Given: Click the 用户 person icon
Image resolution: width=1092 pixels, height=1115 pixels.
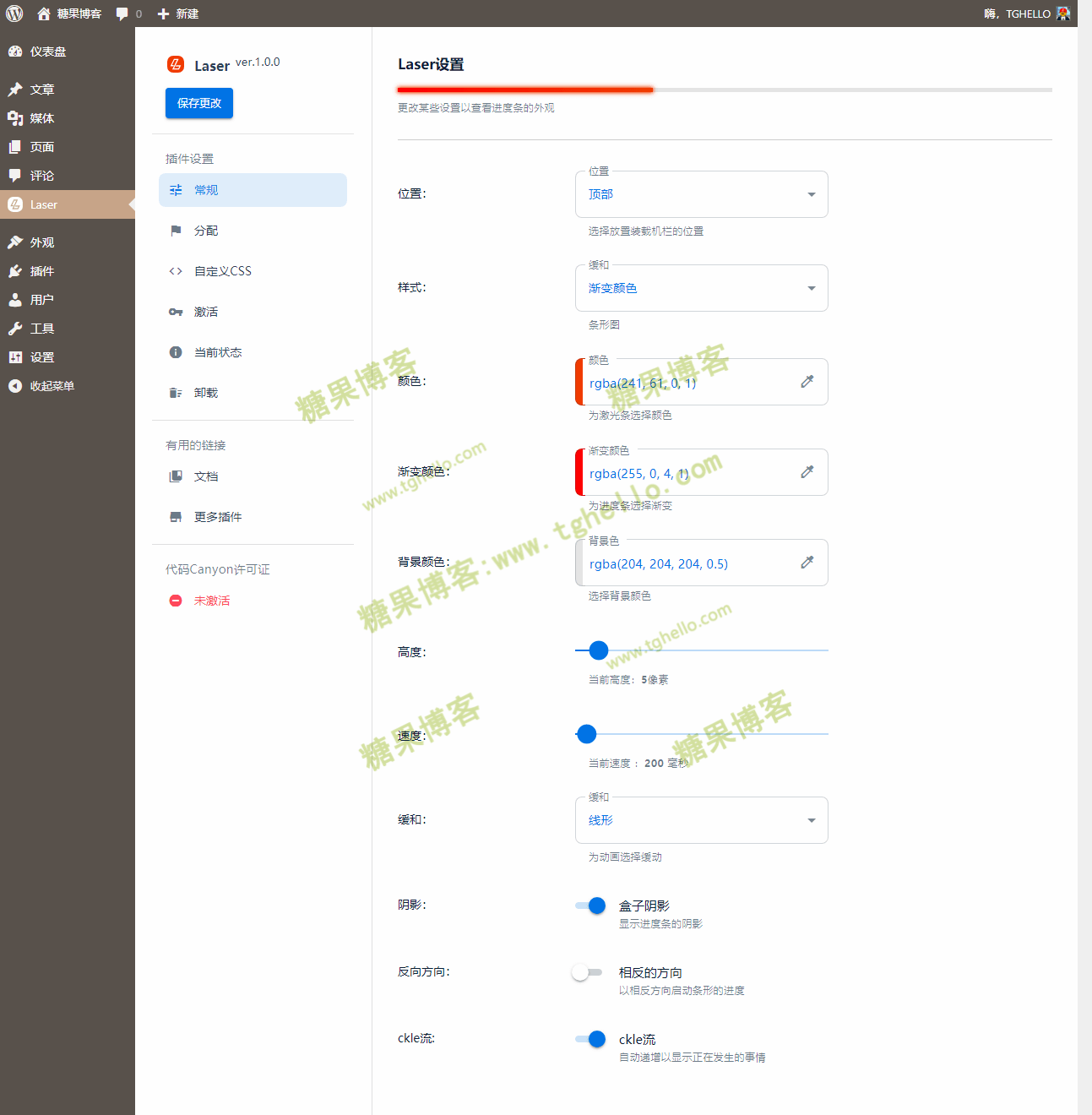Looking at the screenshot, I should coord(15,300).
